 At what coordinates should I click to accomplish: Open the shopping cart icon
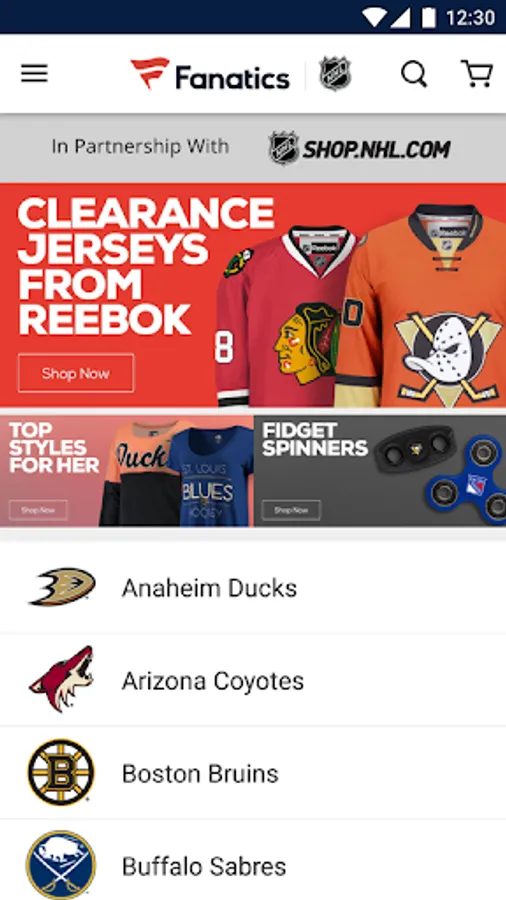477,73
